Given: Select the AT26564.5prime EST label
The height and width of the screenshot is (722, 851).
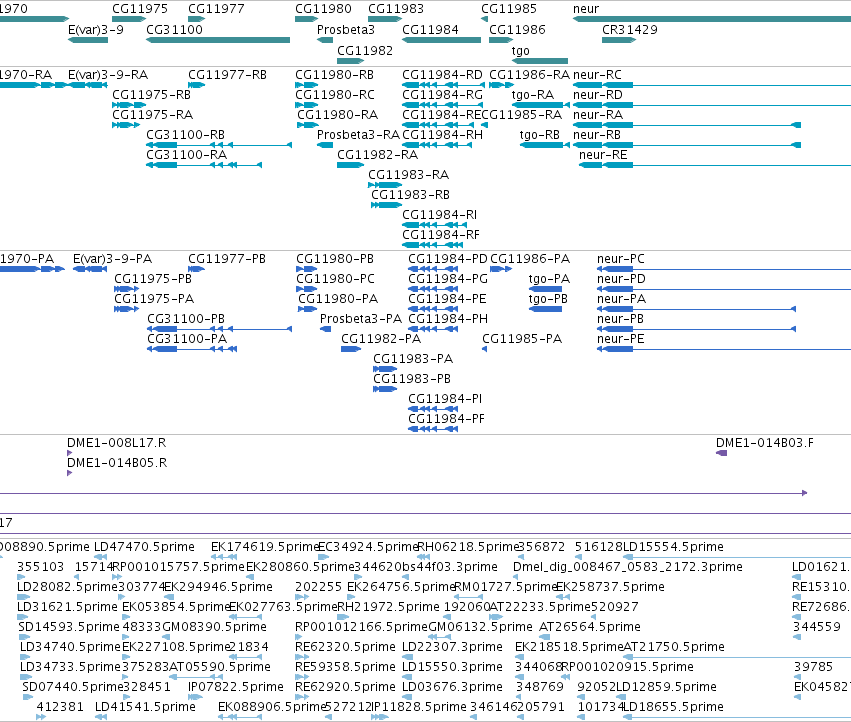Looking at the screenshot, I should (x=590, y=627).
